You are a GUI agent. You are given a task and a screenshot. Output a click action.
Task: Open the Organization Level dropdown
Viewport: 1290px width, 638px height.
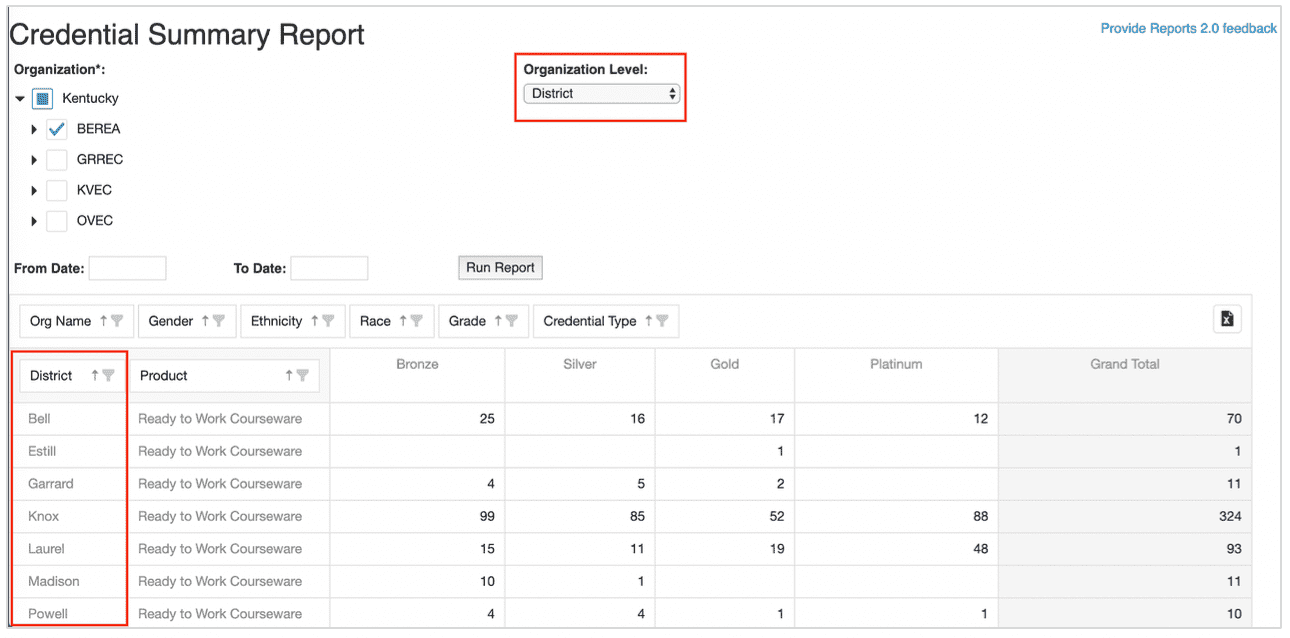(x=602, y=94)
